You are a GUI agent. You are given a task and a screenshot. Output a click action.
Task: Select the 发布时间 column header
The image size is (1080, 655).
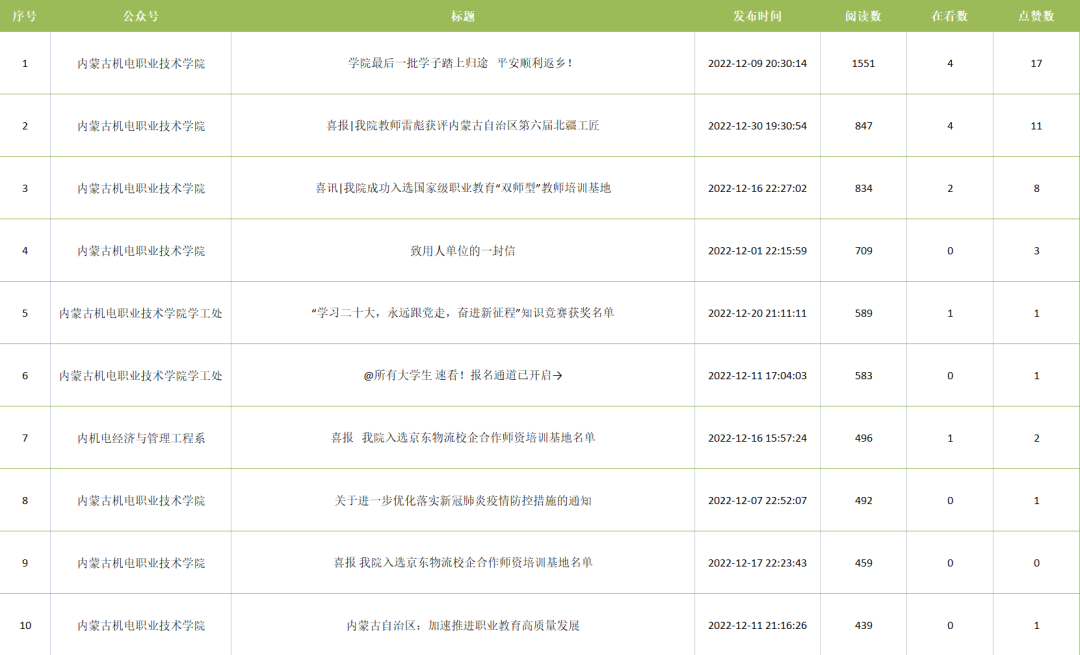click(x=757, y=16)
